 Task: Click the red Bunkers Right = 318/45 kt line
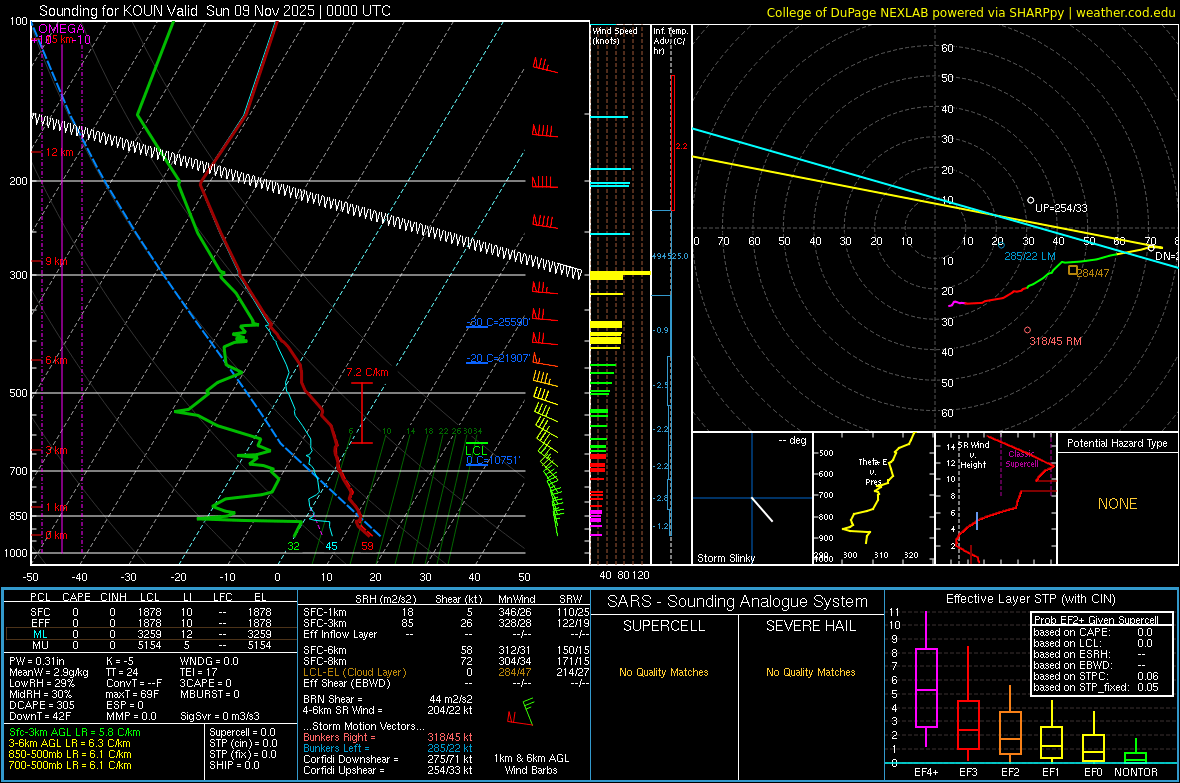point(388,738)
